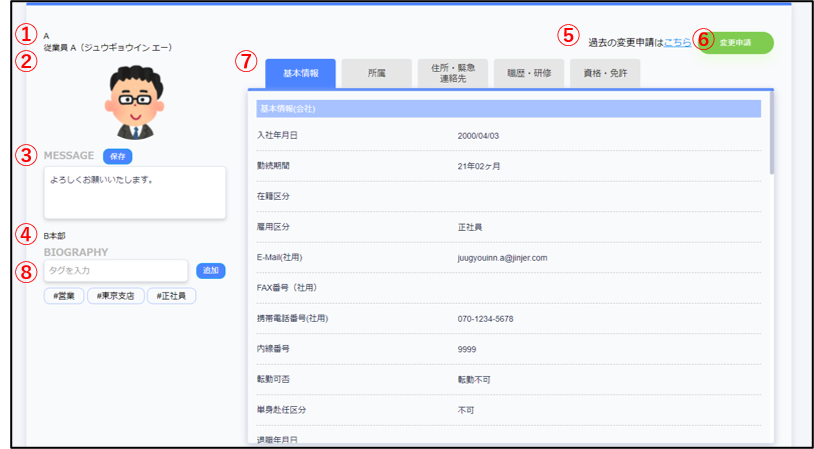This screenshot has height=449, width=814.
Task: Click the 保存 button beside MESSAGE
Action: click(118, 156)
